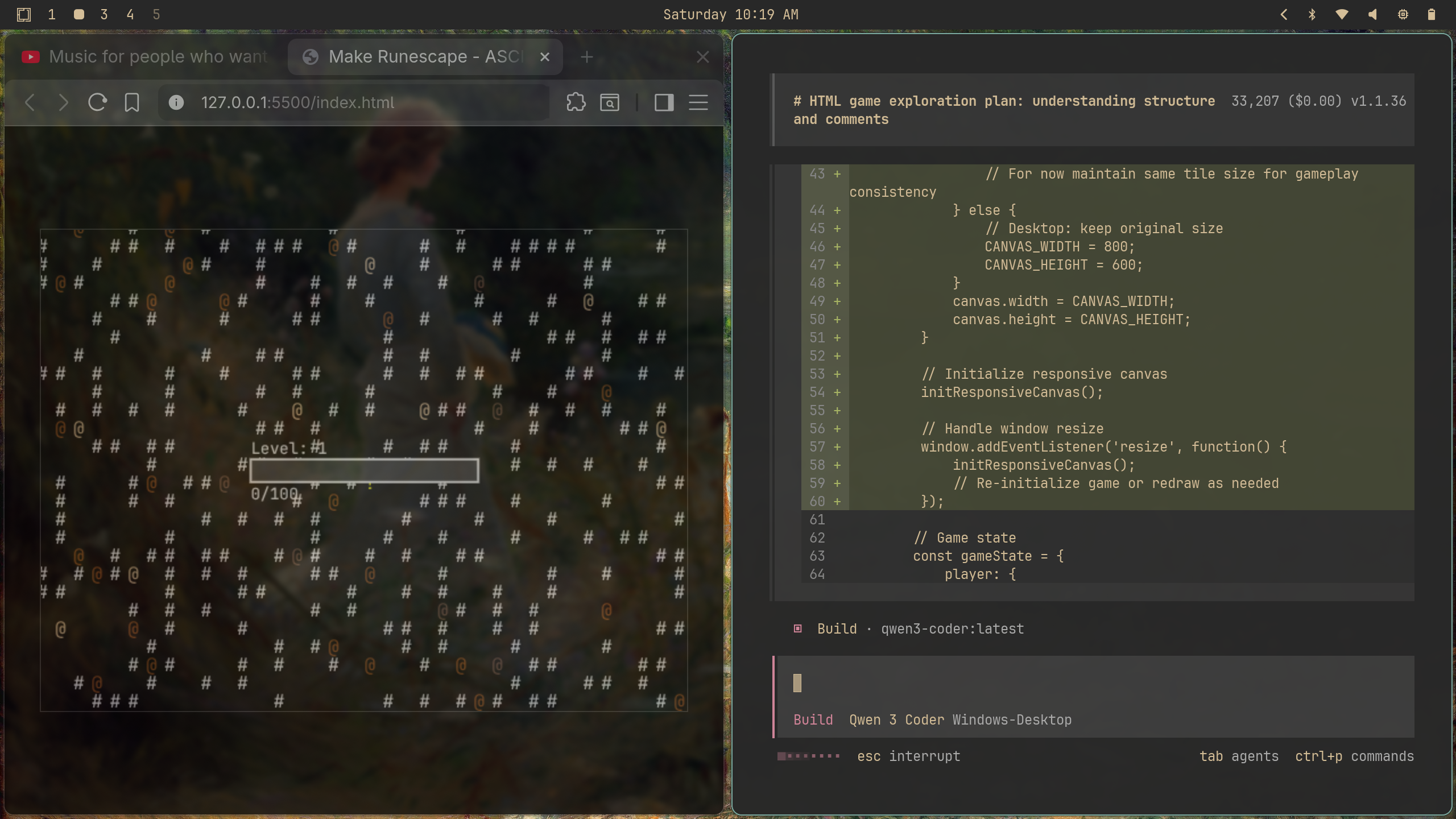The image size is (1456, 819).
Task: Open the Wi-Fi status icon
Action: click(x=1342, y=14)
